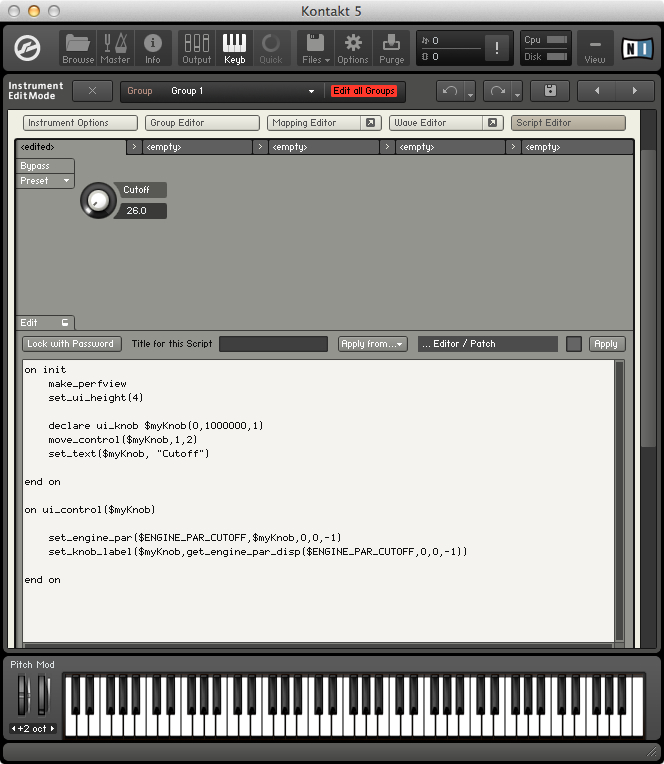Open the Options gear icon
This screenshot has width=664, height=764.
pos(352,47)
